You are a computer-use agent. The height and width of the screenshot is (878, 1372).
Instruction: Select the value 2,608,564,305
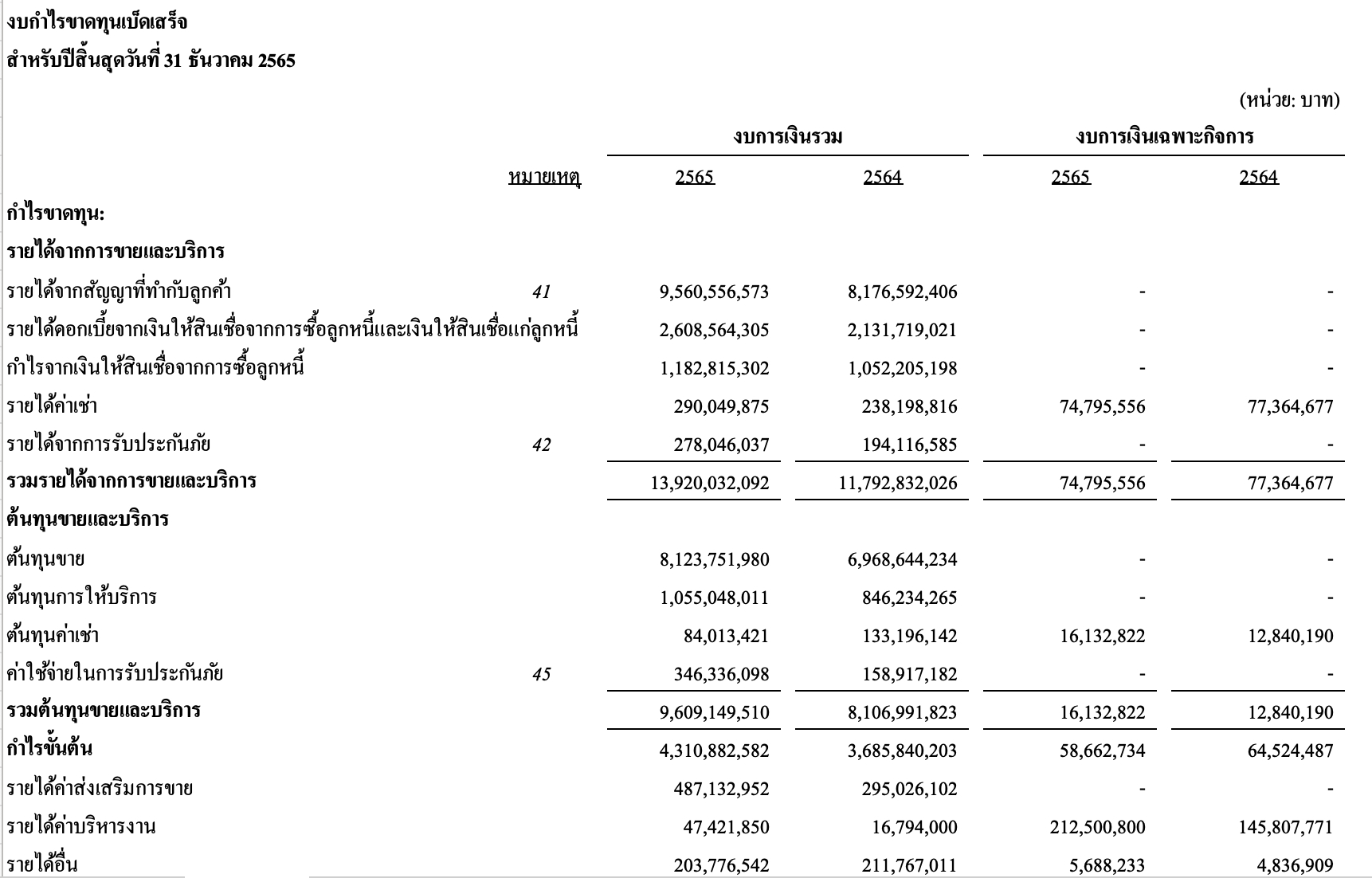715,331
